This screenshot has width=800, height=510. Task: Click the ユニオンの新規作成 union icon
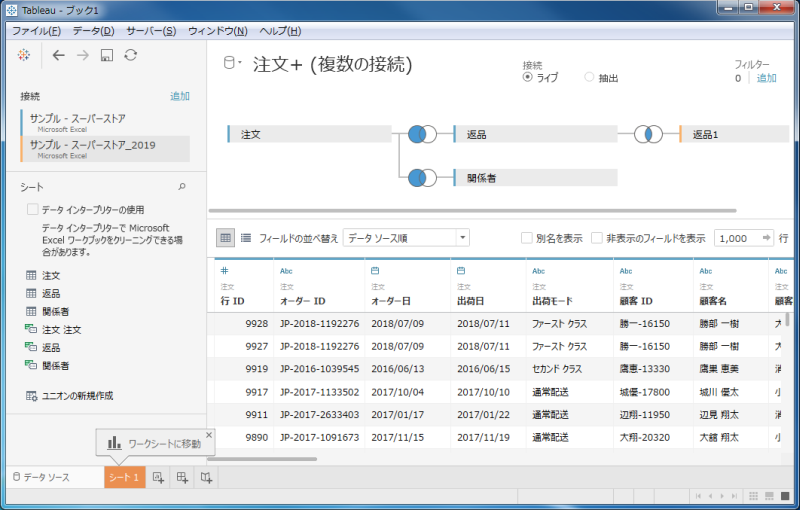(31, 396)
